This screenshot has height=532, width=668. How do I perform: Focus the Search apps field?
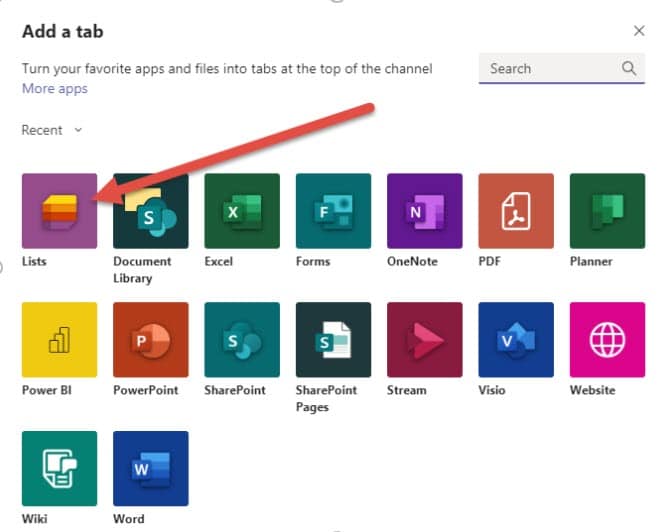coord(562,68)
